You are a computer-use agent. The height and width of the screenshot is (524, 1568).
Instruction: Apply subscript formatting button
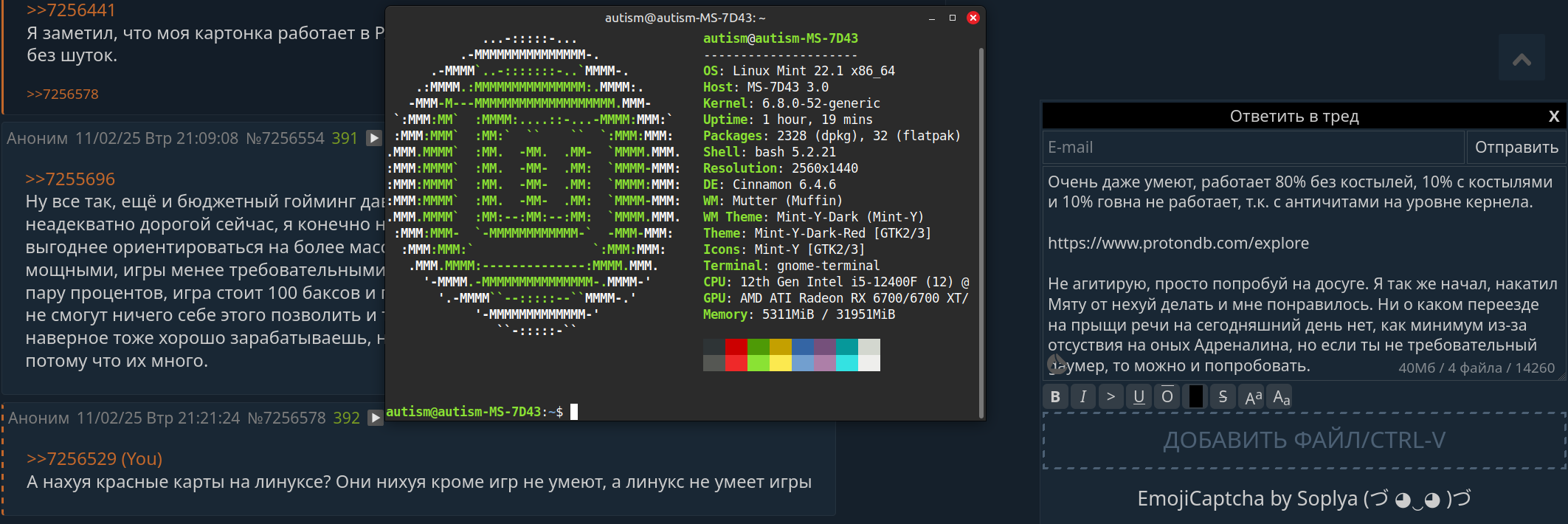point(1282,396)
